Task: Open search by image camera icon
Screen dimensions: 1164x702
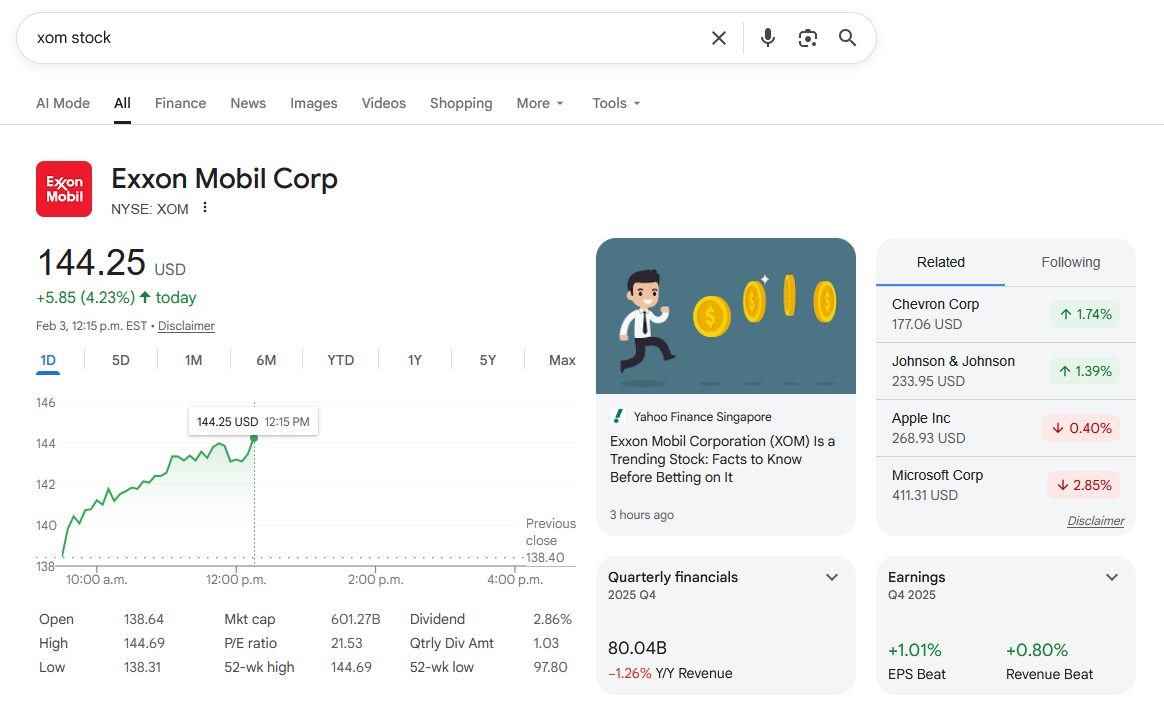Action: click(x=807, y=38)
